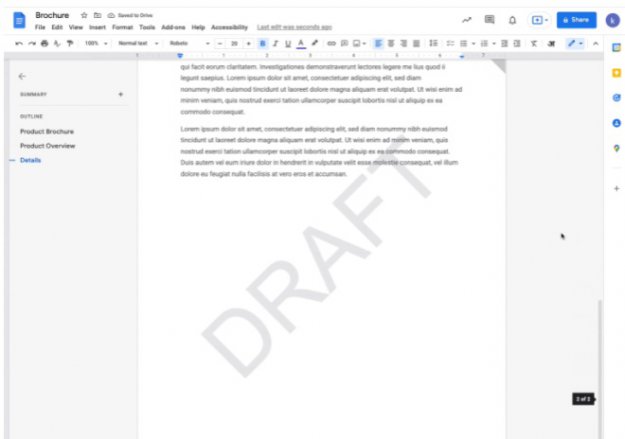Decrease the indent
625x439 pixels.
click(504, 43)
